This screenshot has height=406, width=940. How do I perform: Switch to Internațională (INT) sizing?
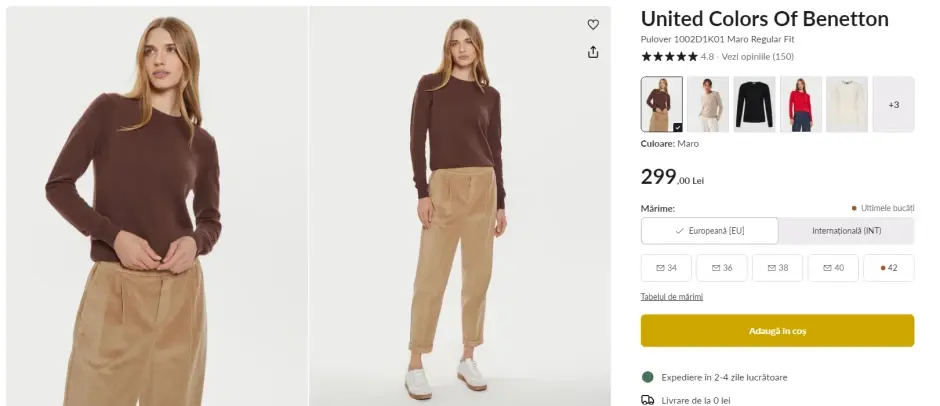(846, 231)
